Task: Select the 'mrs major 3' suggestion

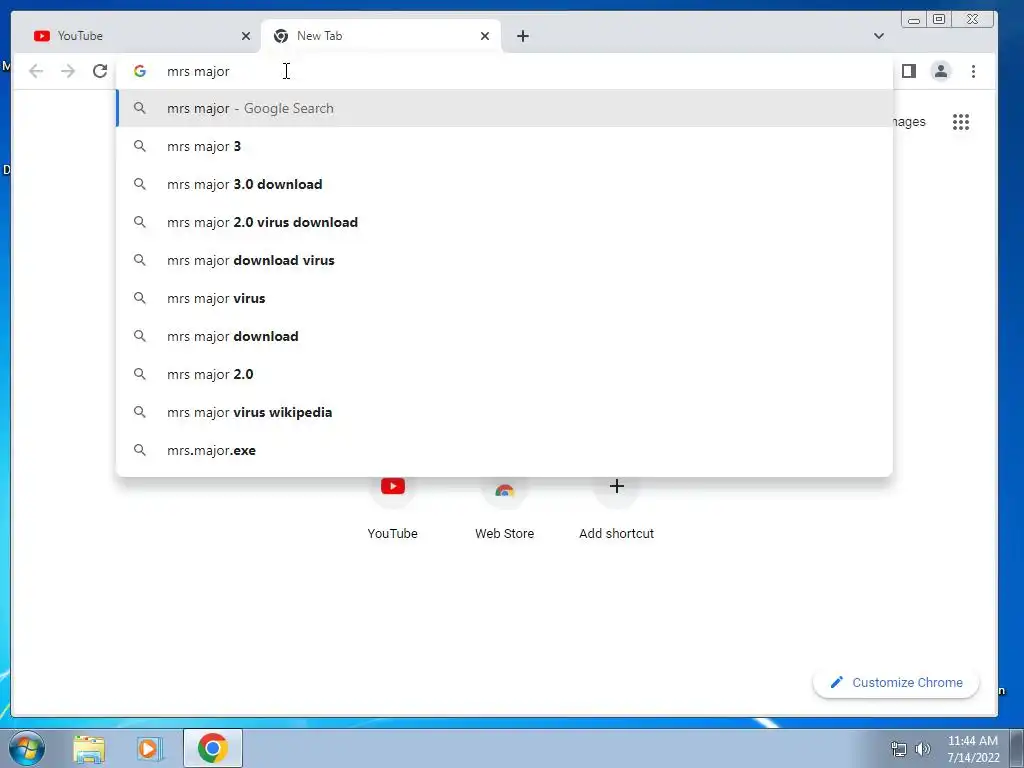Action: click(x=504, y=146)
